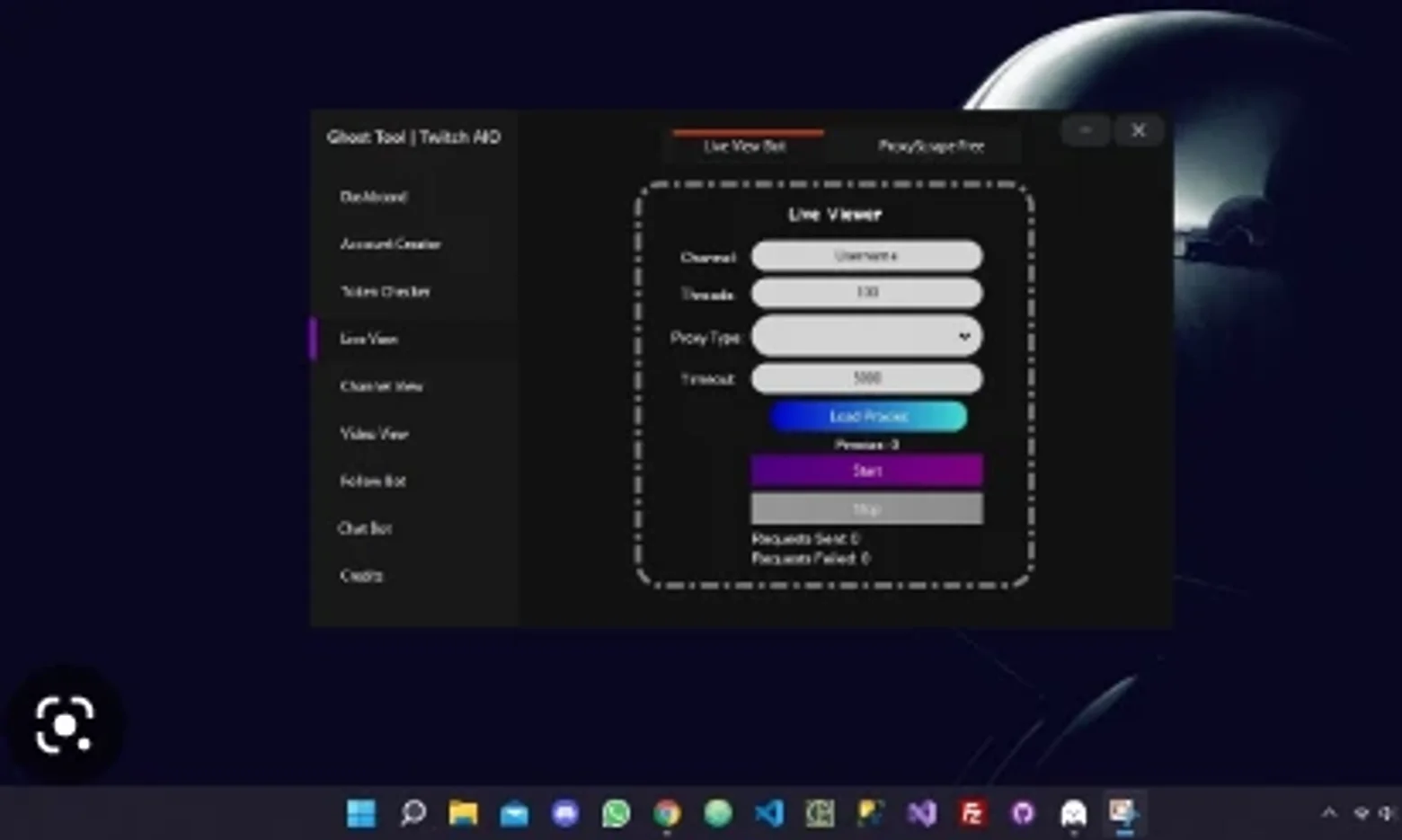Open the network status tray icon
Viewport: 1402px width, 840px height.
[x=1362, y=813]
